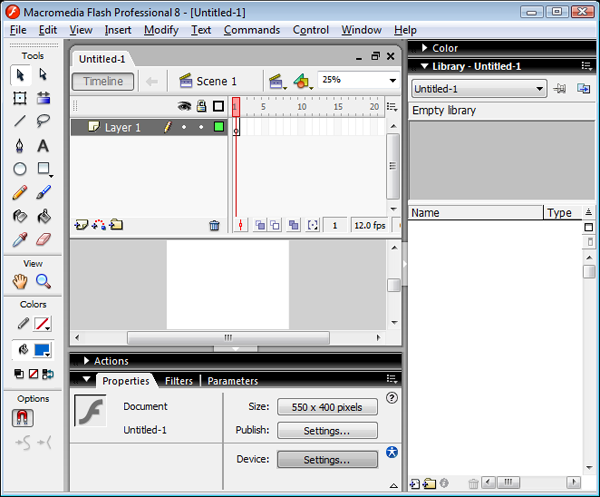Toggle Snap to Objects magnet option
Screen dimensions: 600x497
pos(23,418)
